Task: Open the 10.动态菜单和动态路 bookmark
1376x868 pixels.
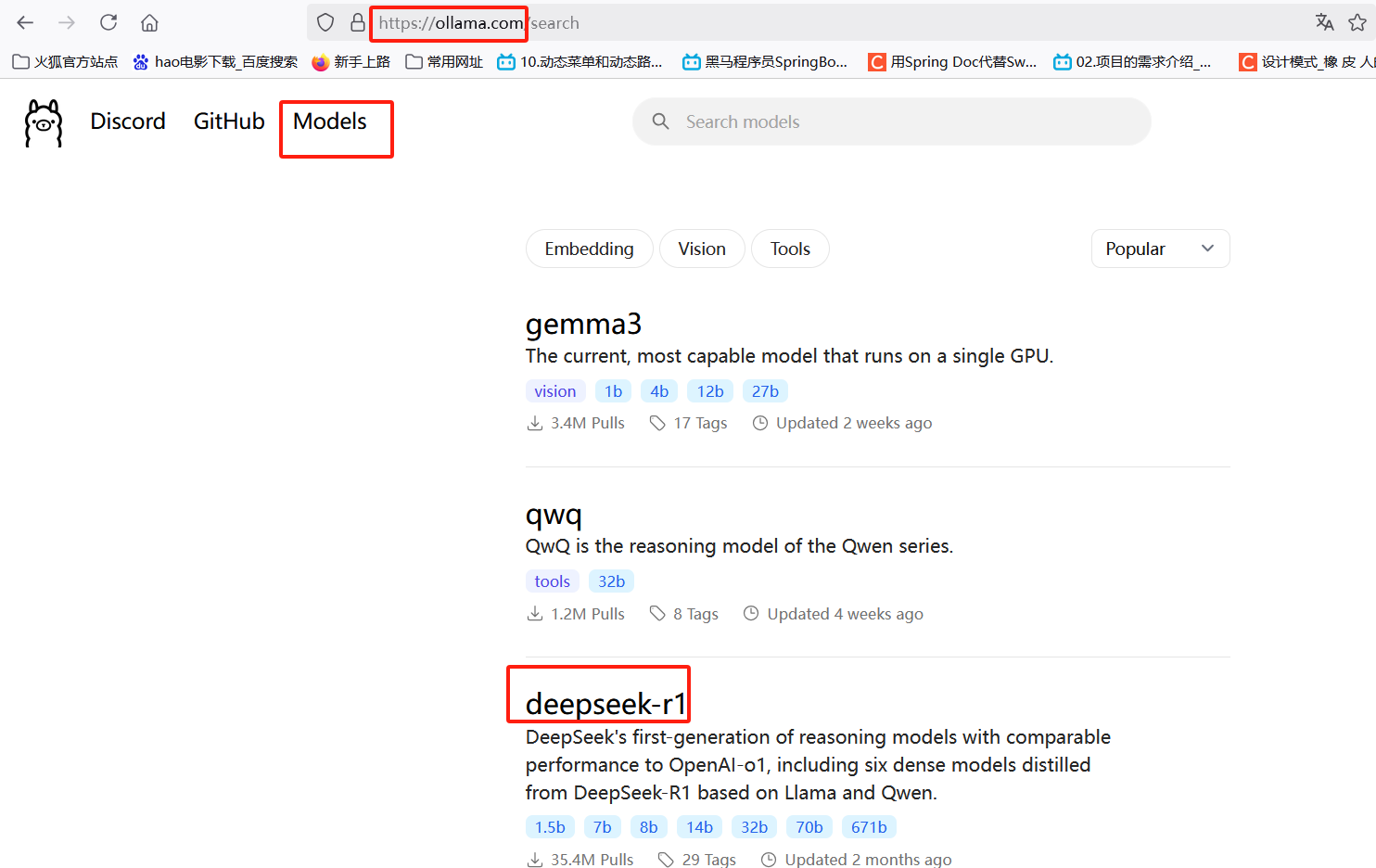Action: tap(580, 62)
